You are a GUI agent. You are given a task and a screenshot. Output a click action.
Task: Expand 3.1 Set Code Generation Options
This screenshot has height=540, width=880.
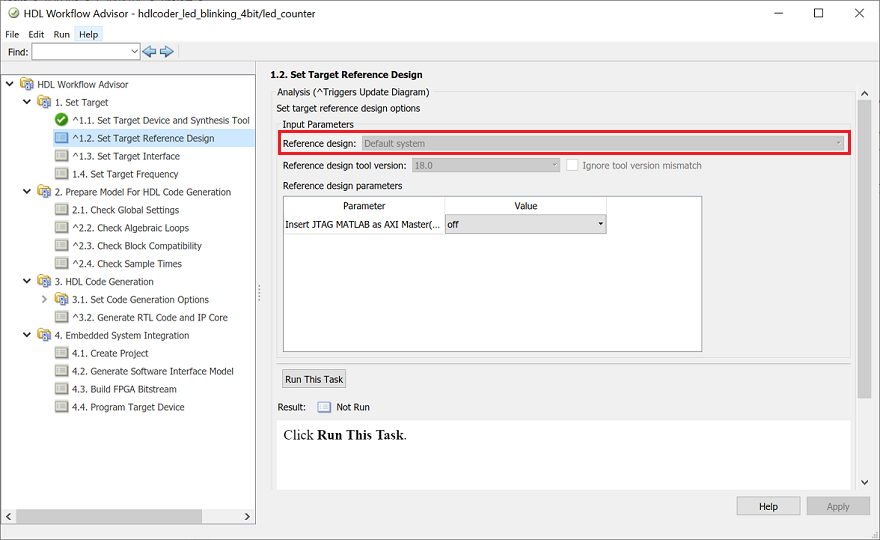(44, 299)
